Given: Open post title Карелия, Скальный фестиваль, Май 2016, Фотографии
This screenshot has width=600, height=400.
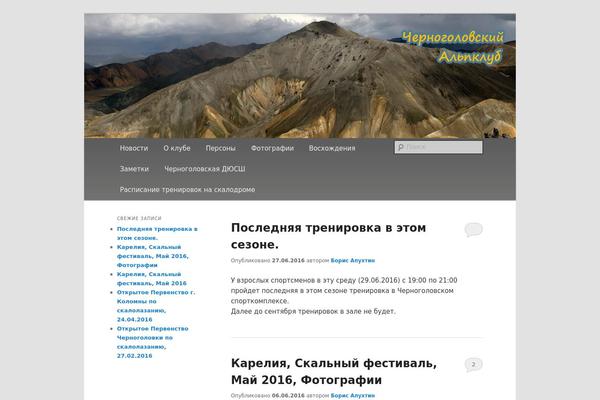Looking at the screenshot, I should tap(334, 371).
